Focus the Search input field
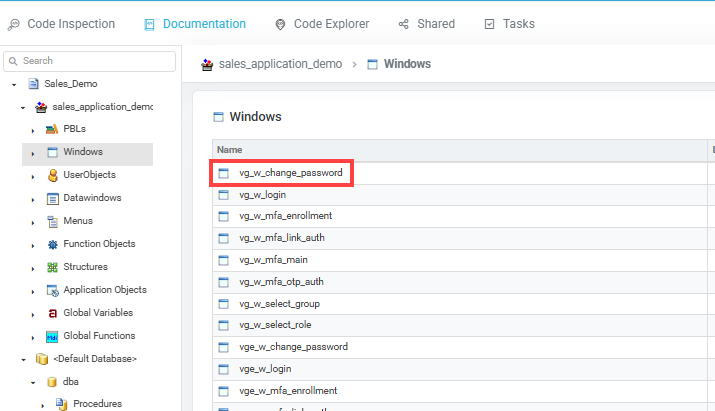The width and height of the screenshot is (715, 411). point(89,61)
